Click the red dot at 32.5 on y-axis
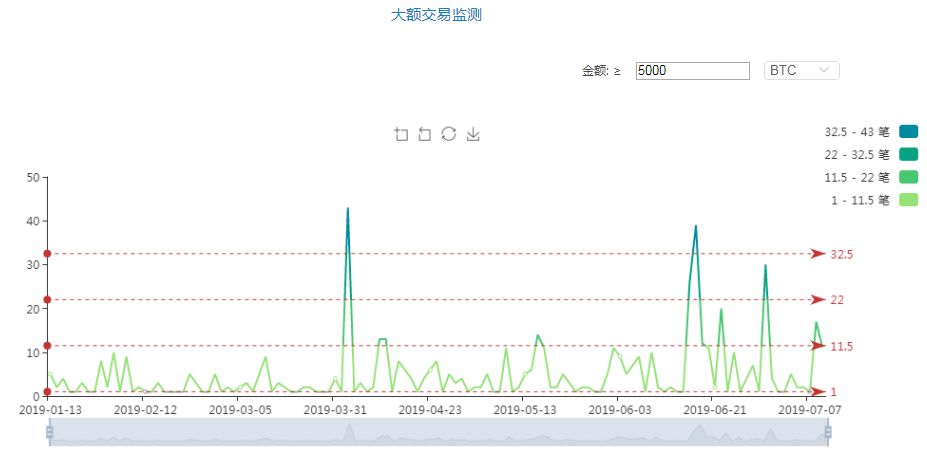Image resolution: width=927 pixels, height=462 pixels. tap(47, 254)
